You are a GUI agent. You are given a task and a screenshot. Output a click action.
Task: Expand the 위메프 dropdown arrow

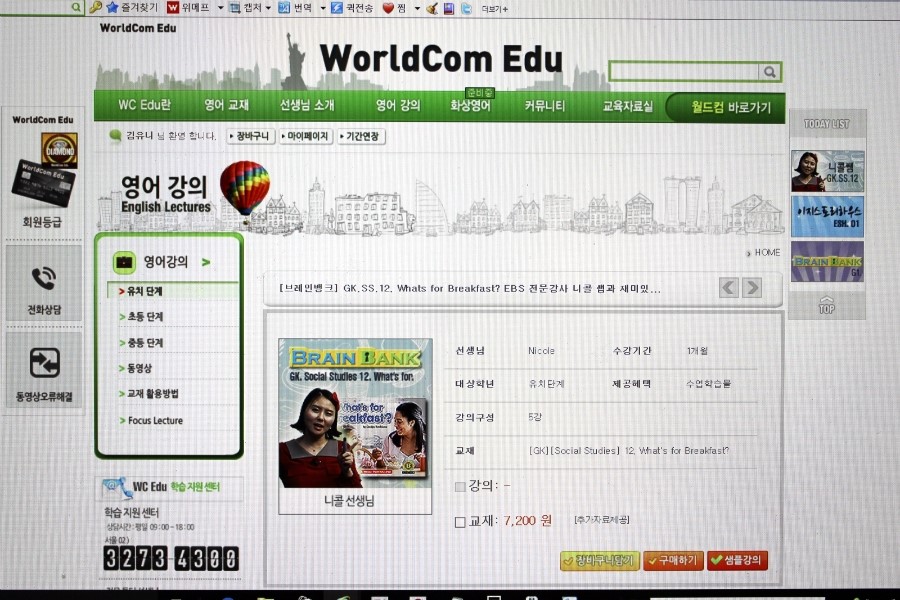(x=220, y=8)
